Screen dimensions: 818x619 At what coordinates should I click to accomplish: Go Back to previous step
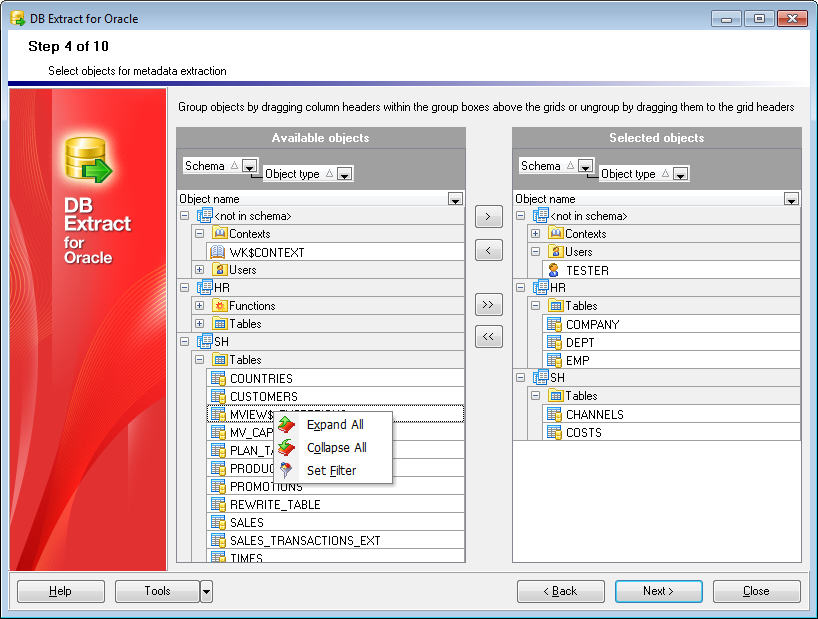[x=560, y=591]
